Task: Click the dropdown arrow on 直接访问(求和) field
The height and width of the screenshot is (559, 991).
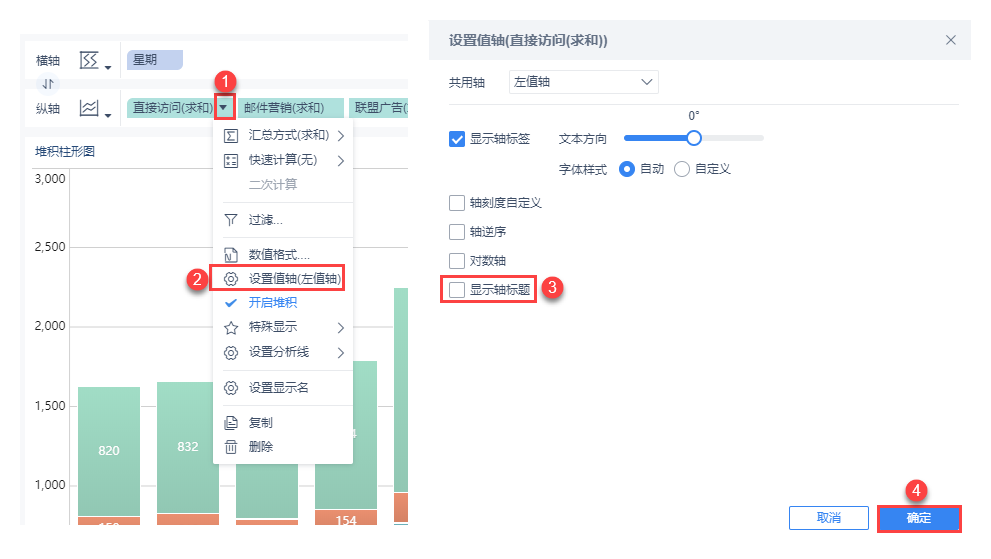Action: (x=225, y=108)
